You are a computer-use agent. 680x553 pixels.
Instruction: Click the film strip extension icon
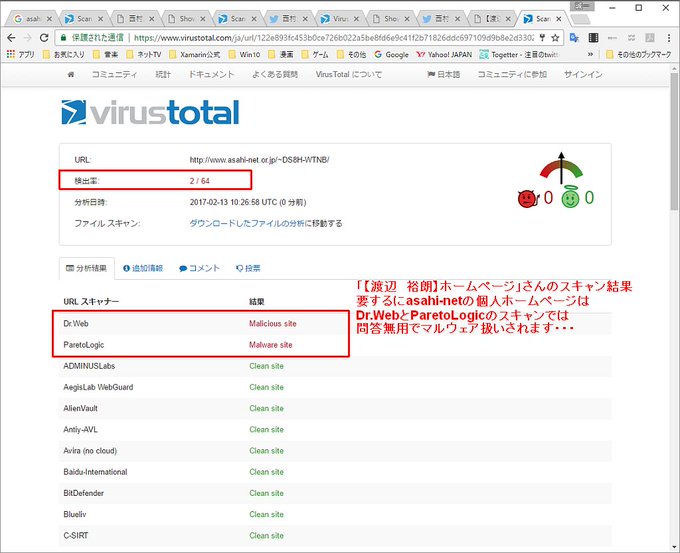tap(593, 38)
